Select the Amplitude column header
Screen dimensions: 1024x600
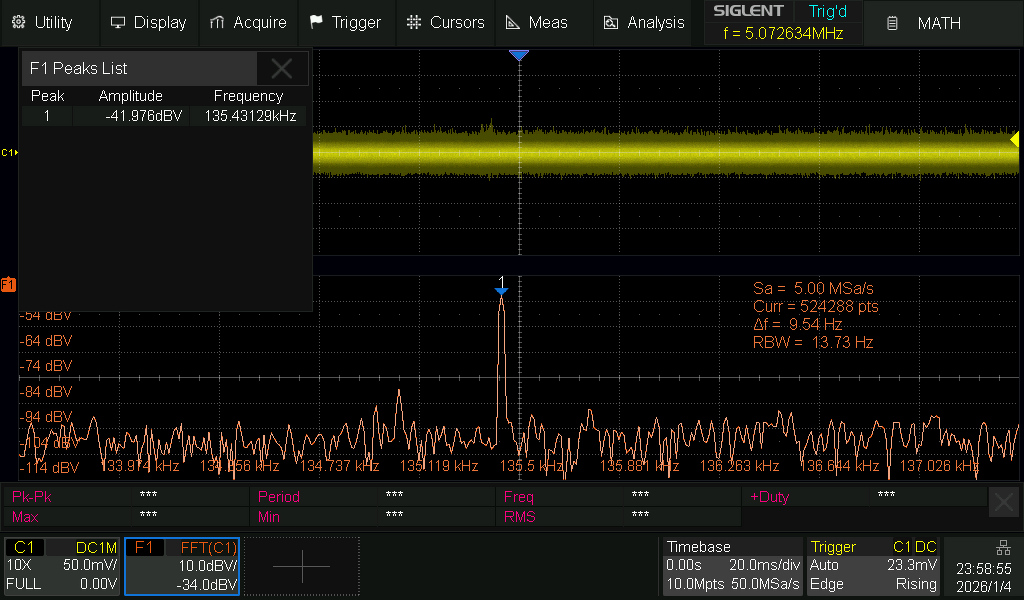pyautogui.click(x=131, y=96)
